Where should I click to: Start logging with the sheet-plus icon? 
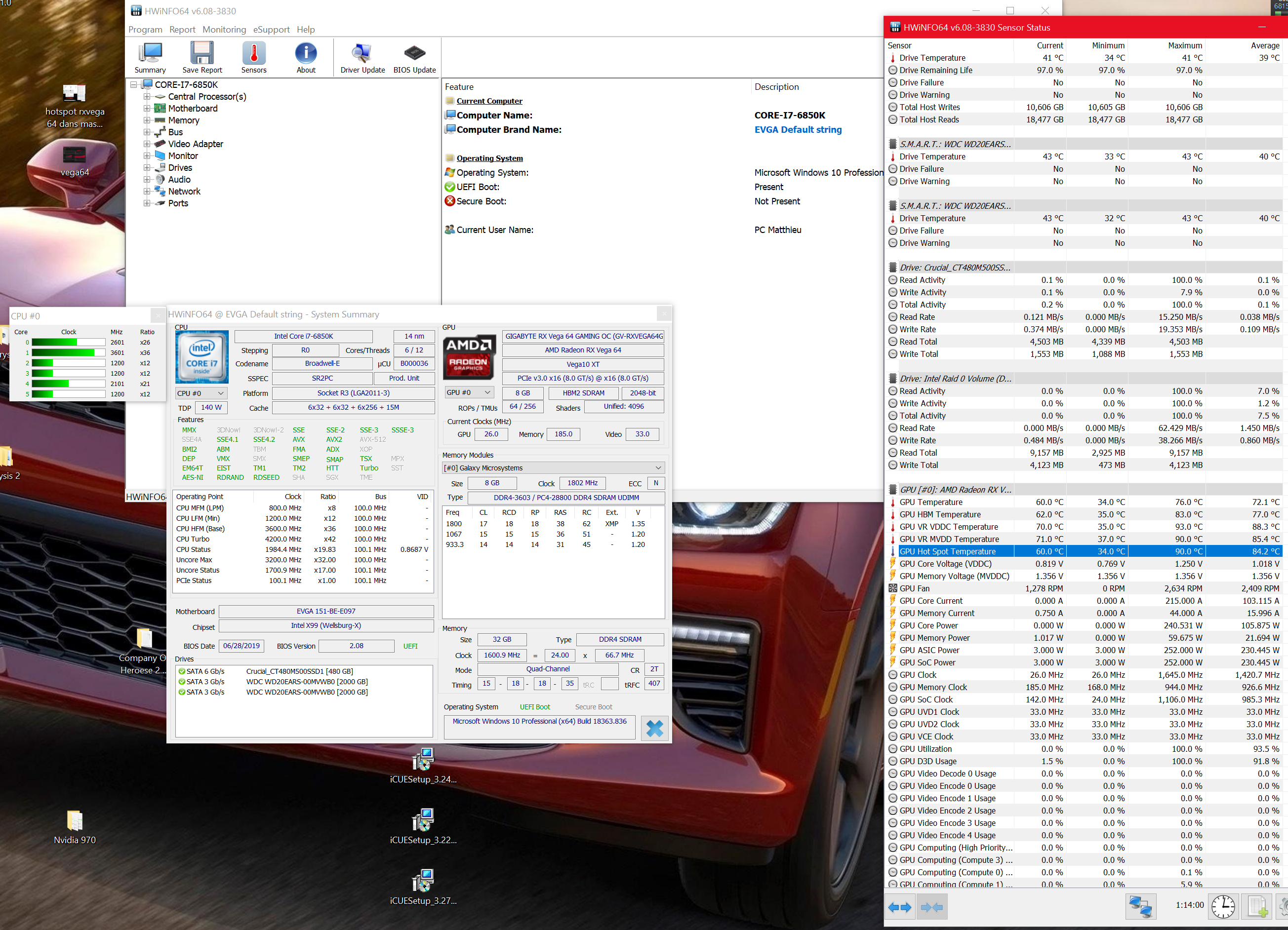pyautogui.click(x=1257, y=907)
